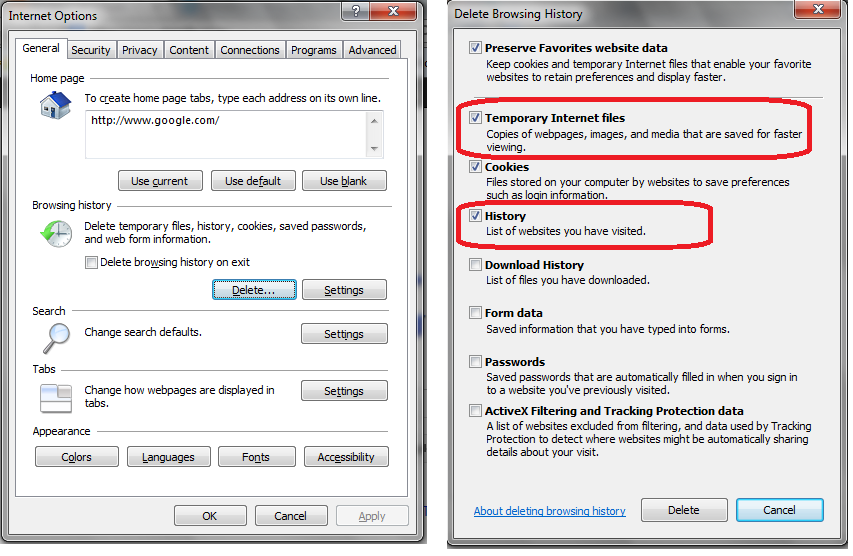The width and height of the screenshot is (853, 556).
Task: Open the Colors appearance settings
Action: 77,457
